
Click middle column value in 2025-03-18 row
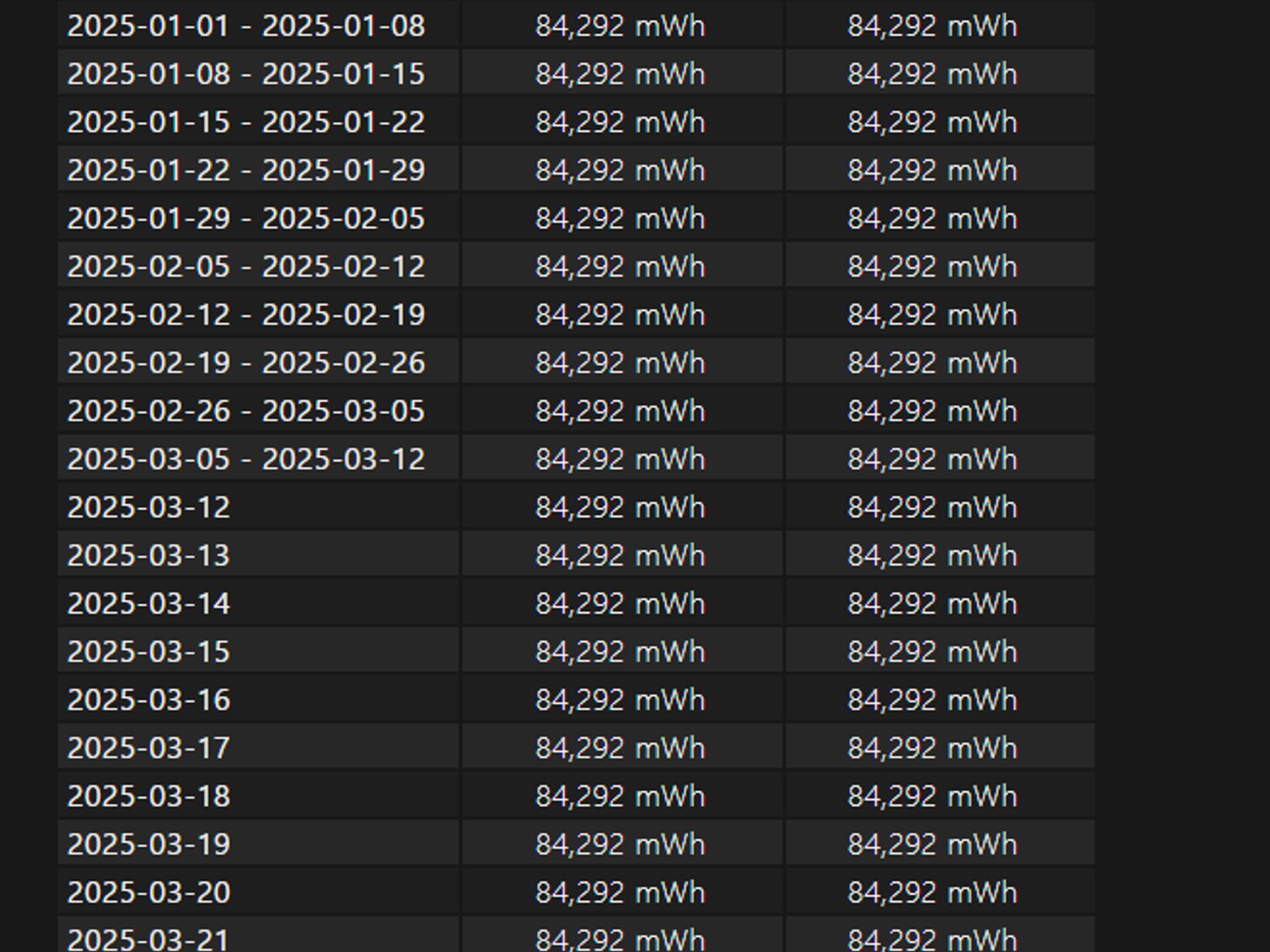click(620, 796)
